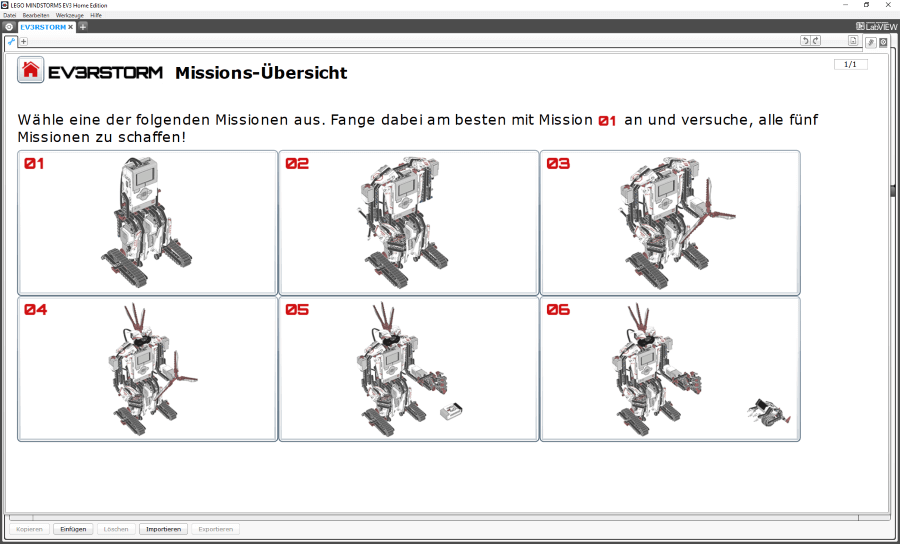Click the red home icon beside EV3RSTORM
Screen dimensions: 900x544
[30, 70]
